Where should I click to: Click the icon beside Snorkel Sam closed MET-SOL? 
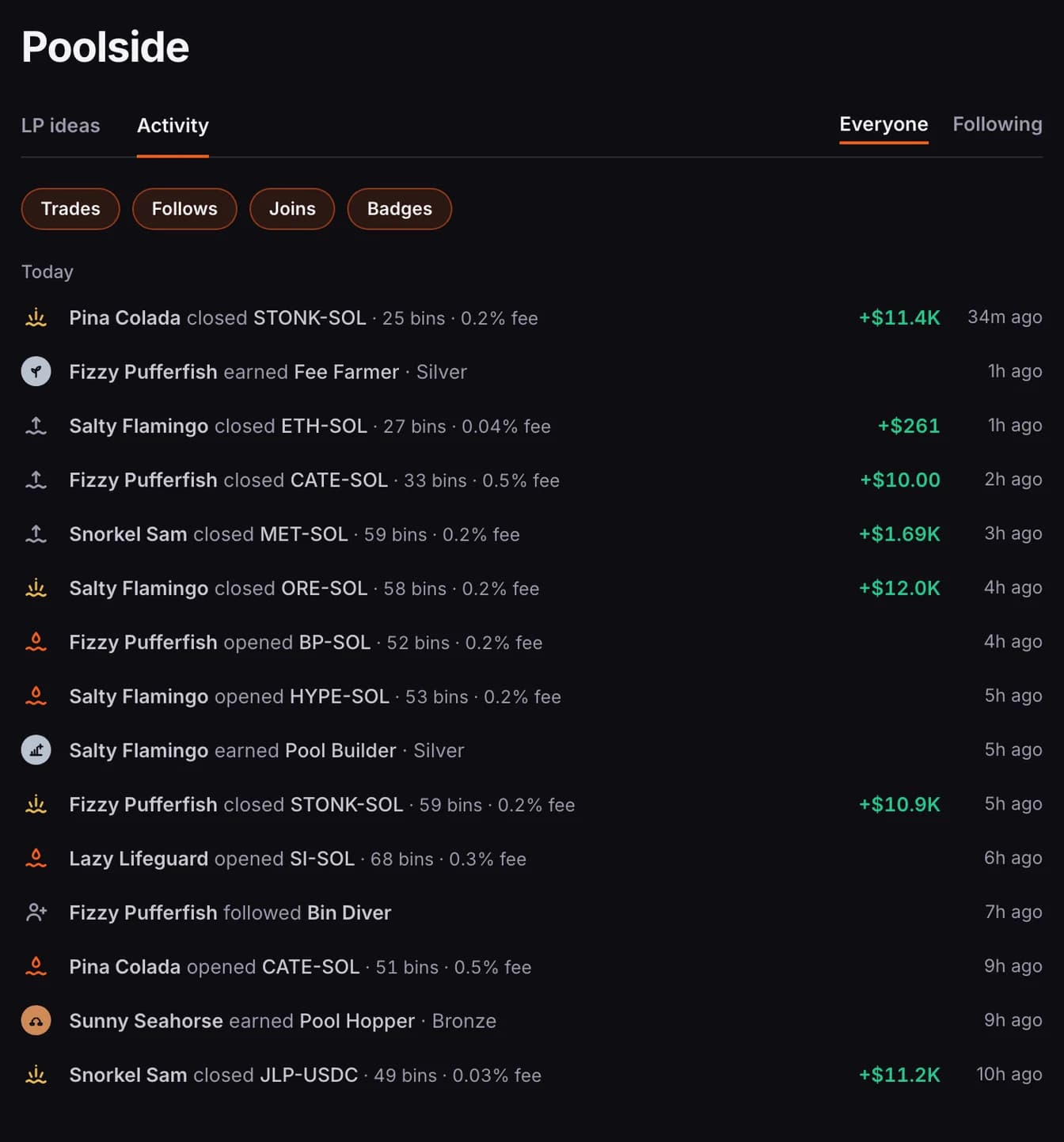click(x=36, y=534)
